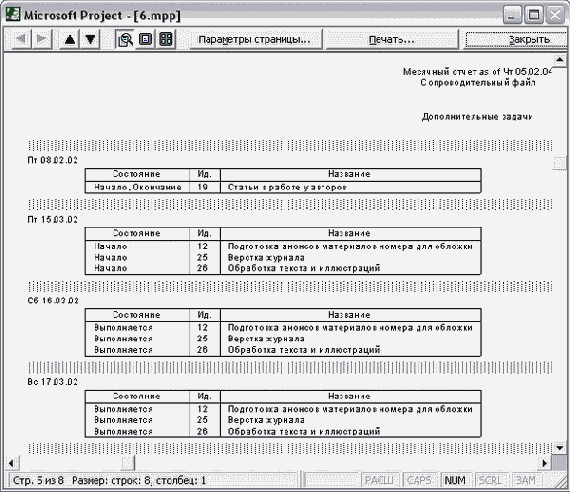Click the Печать print button
Viewport: 570px width, 492px height.
pos(392,39)
